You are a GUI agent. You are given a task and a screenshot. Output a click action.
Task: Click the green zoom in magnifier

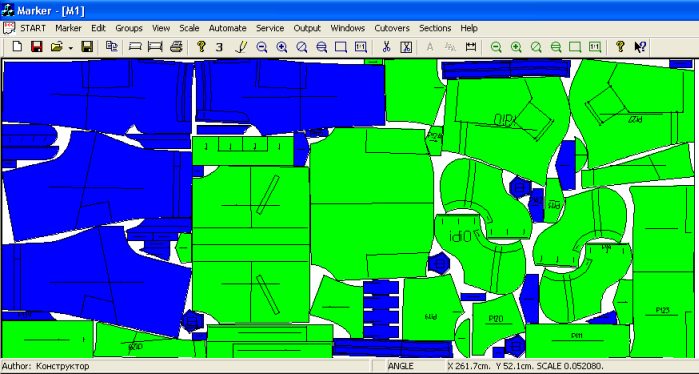click(x=516, y=46)
